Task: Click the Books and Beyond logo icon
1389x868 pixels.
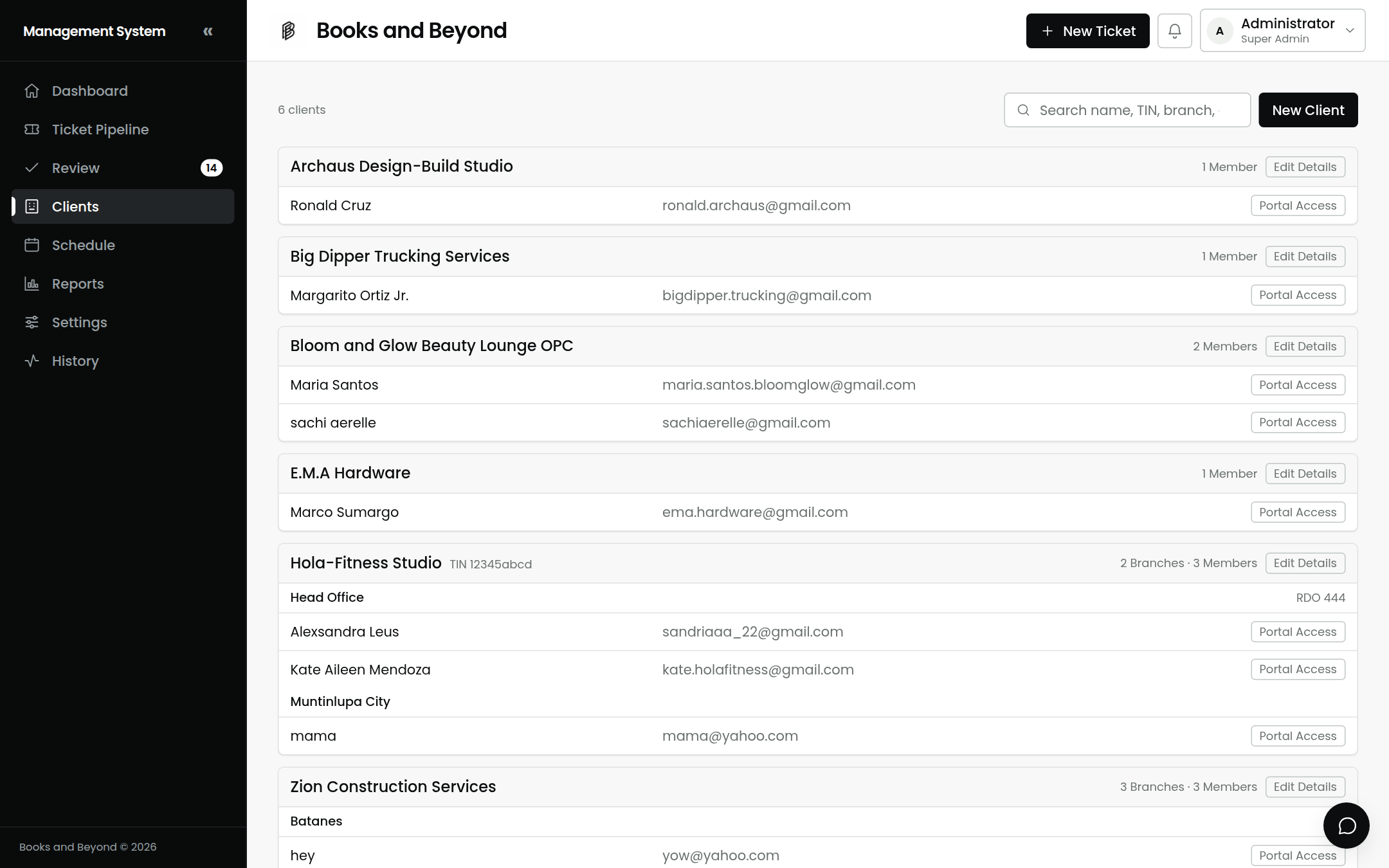Action: click(288, 30)
